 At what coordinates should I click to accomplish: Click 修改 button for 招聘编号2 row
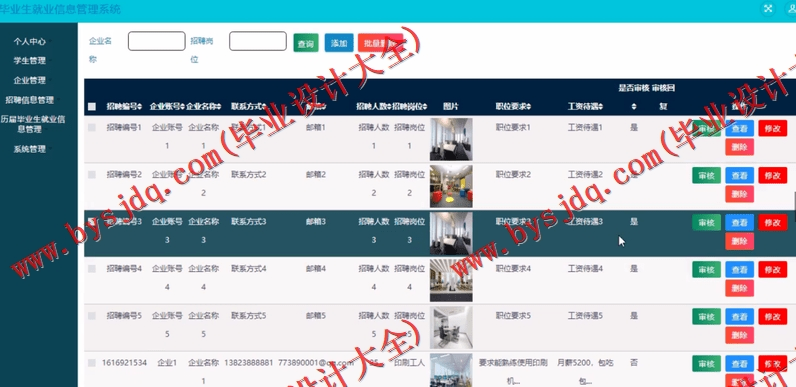tap(773, 176)
